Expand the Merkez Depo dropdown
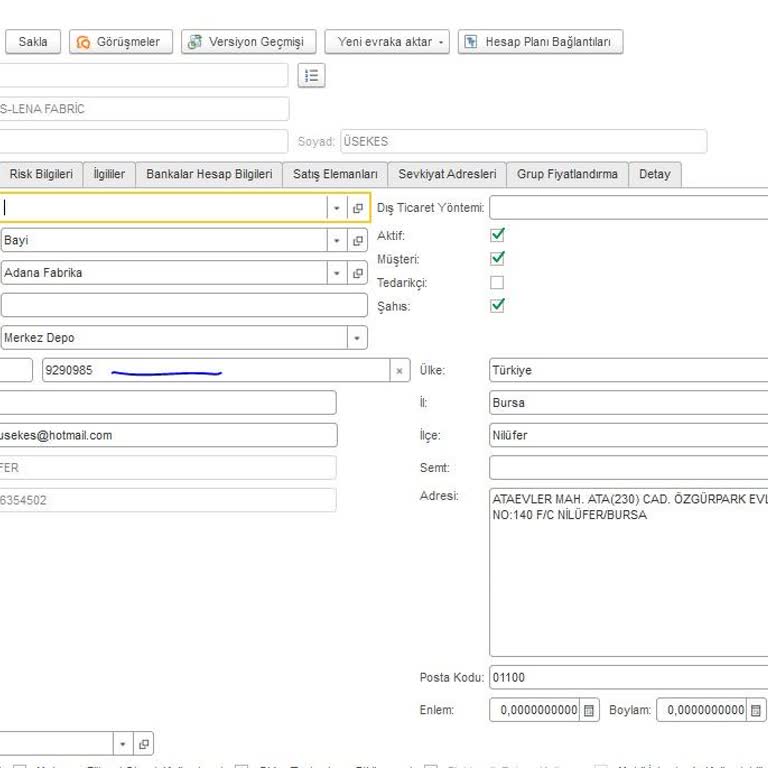This screenshot has width=768, height=768. pyautogui.click(x=357, y=338)
